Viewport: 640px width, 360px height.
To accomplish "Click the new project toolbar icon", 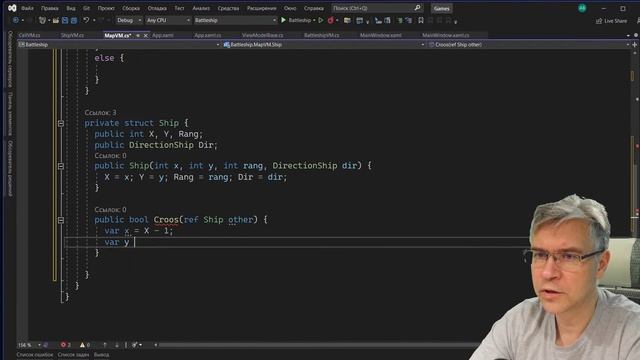I will (42, 20).
